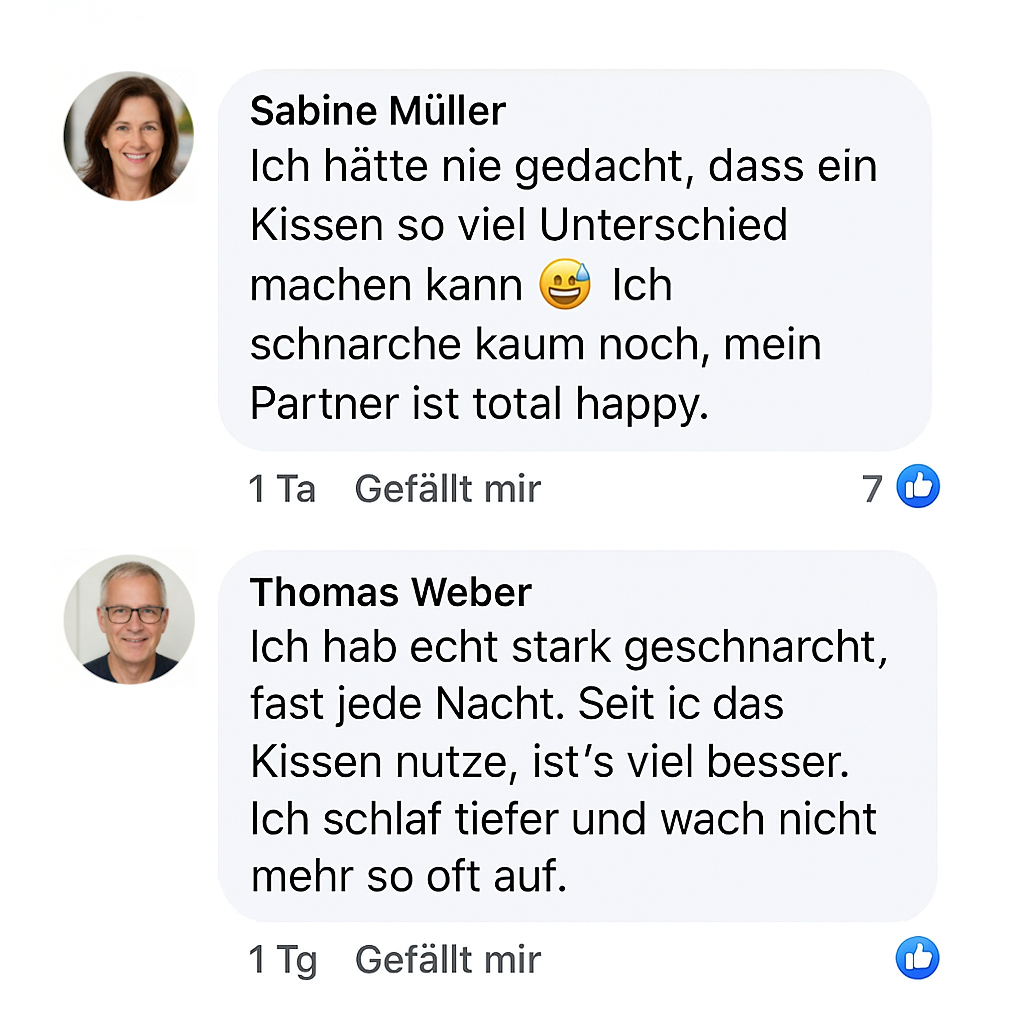
Task: Click the grinning sweat emoji in Sabine's comment
Action: [x=564, y=285]
